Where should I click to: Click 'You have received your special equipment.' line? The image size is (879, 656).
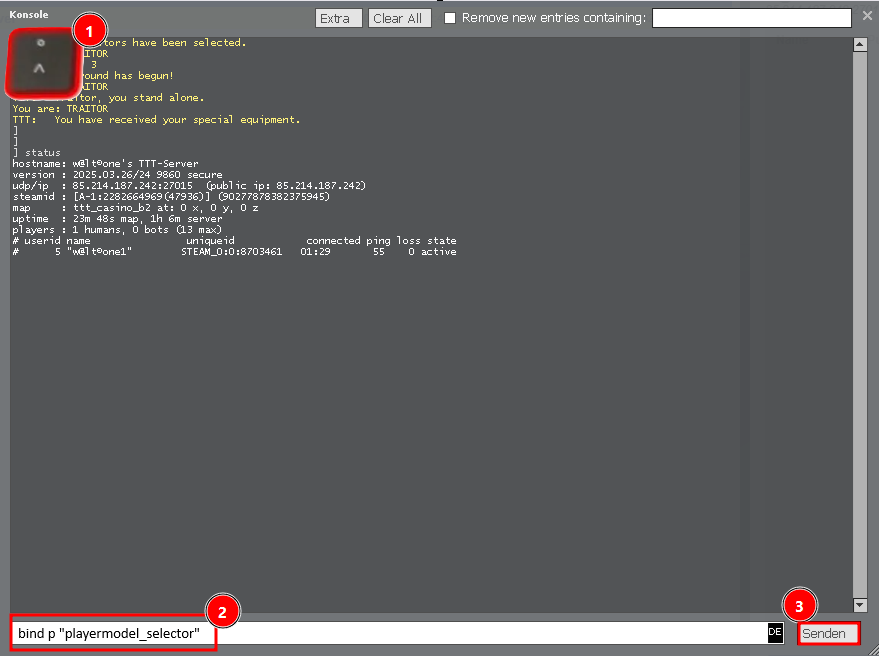pos(156,119)
